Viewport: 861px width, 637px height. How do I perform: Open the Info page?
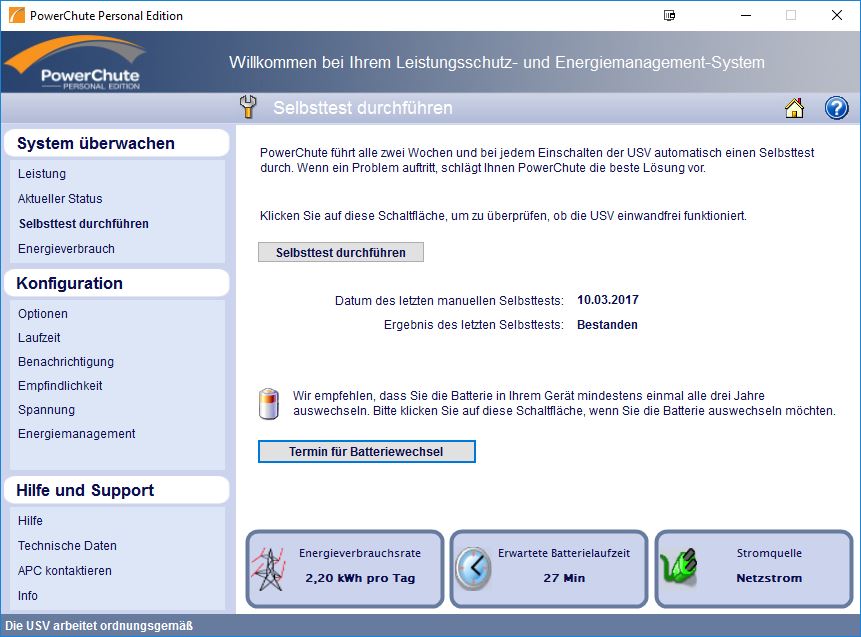tap(27, 596)
